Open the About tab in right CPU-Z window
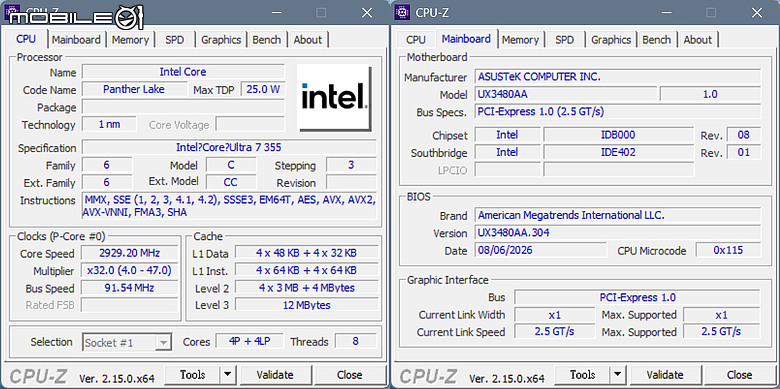Viewport: 780px width, 389px height. [697, 40]
